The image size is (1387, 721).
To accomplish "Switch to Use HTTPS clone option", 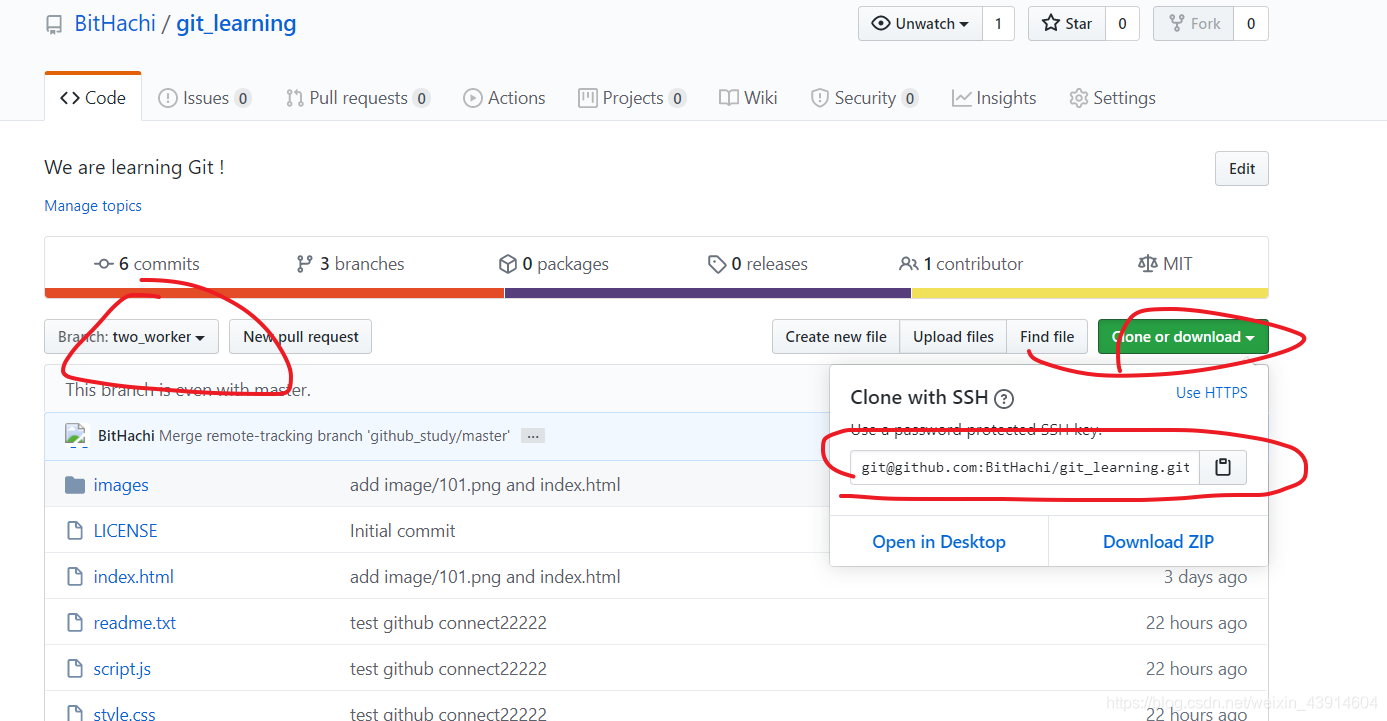I will [1211, 393].
